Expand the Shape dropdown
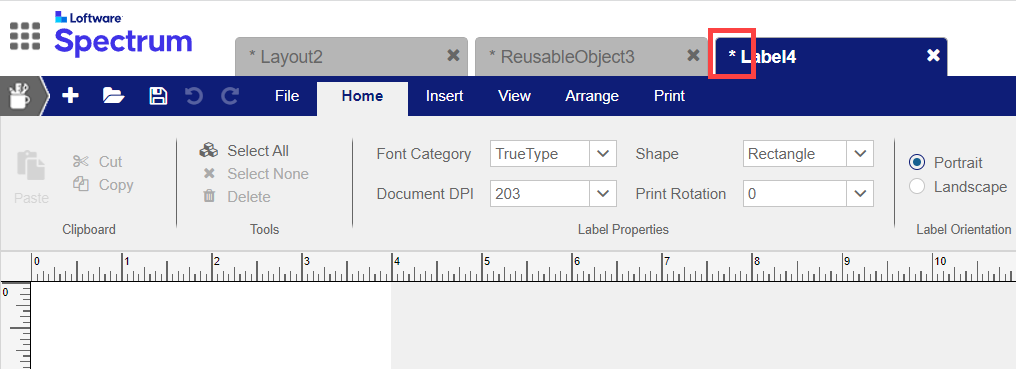This screenshot has width=1016, height=369. (860, 154)
